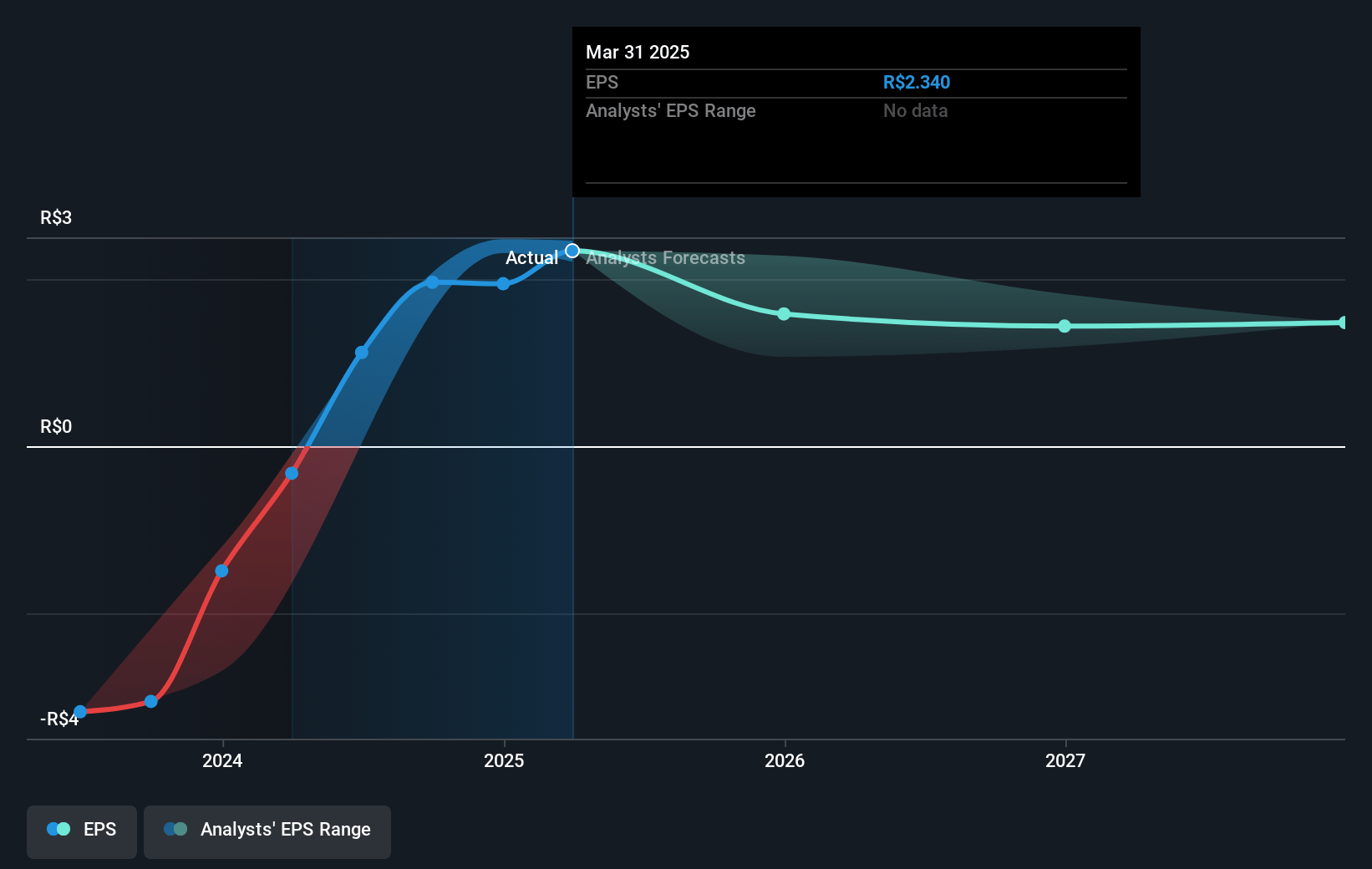This screenshot has width=1372, height=869.
Task: Click the 'No data' value in tooltip
Action: point(915,110)
